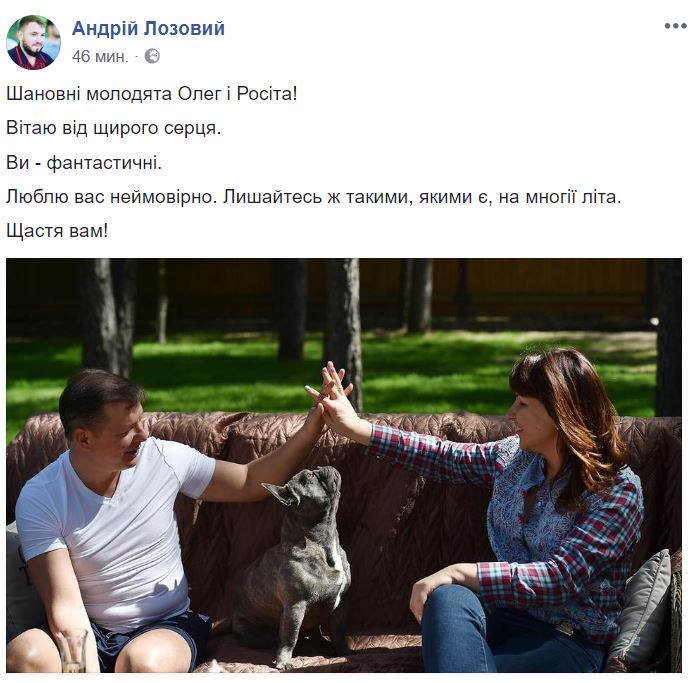695x683 pixels.
Task: Click the glass at the photo's bottom-left
Action: coord(73,651)
